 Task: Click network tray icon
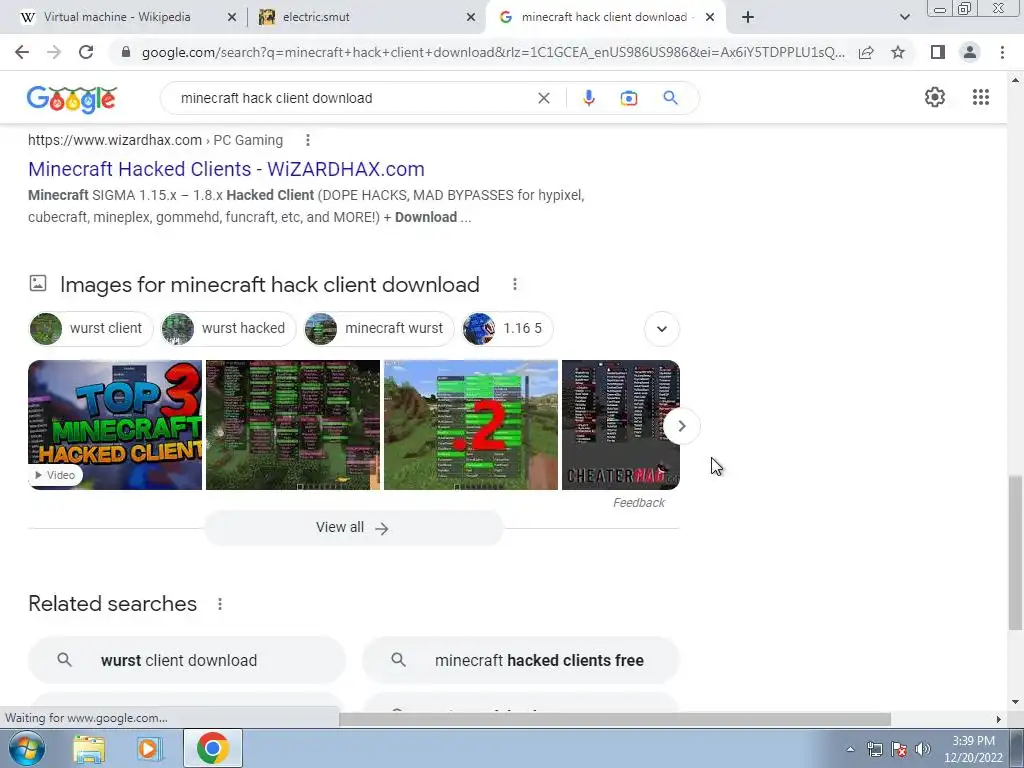click(874, 749)
